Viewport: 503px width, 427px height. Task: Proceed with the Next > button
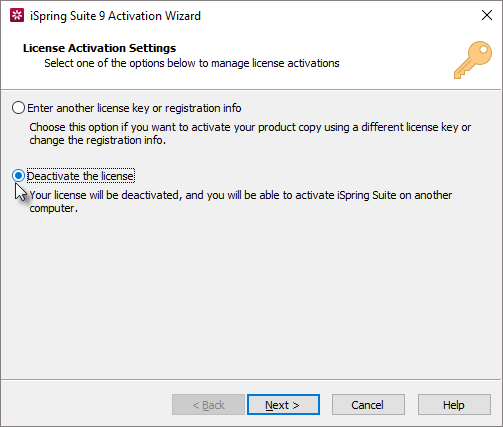click(283, 405)
